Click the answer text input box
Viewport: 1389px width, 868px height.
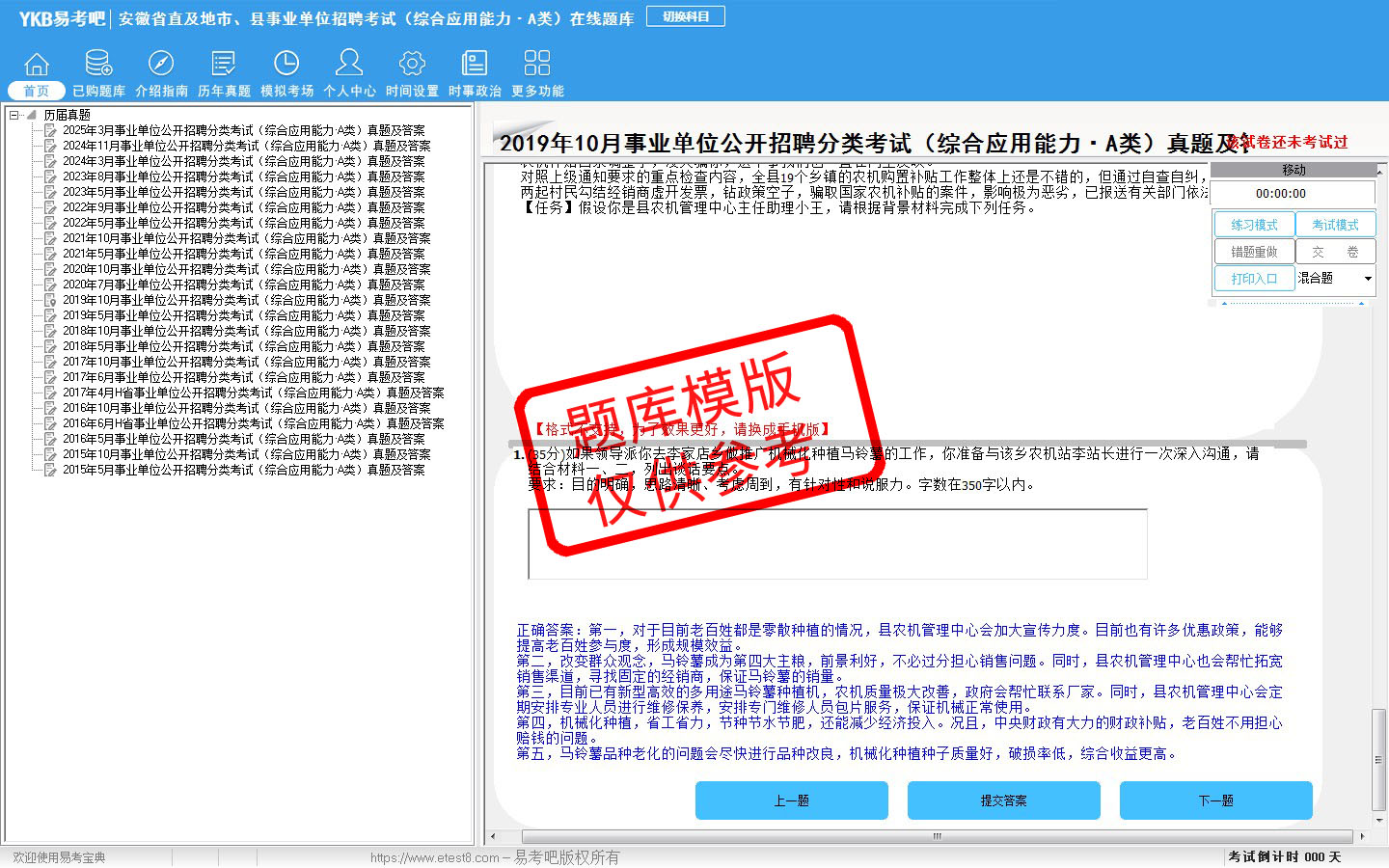837,544
